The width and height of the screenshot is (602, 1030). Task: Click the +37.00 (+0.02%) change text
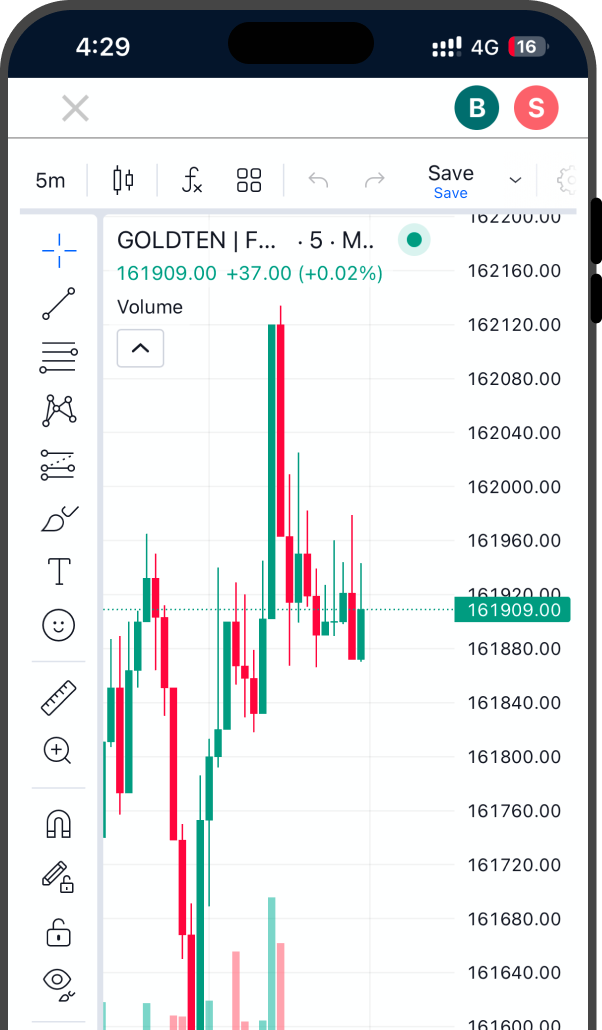pos(304,273)
